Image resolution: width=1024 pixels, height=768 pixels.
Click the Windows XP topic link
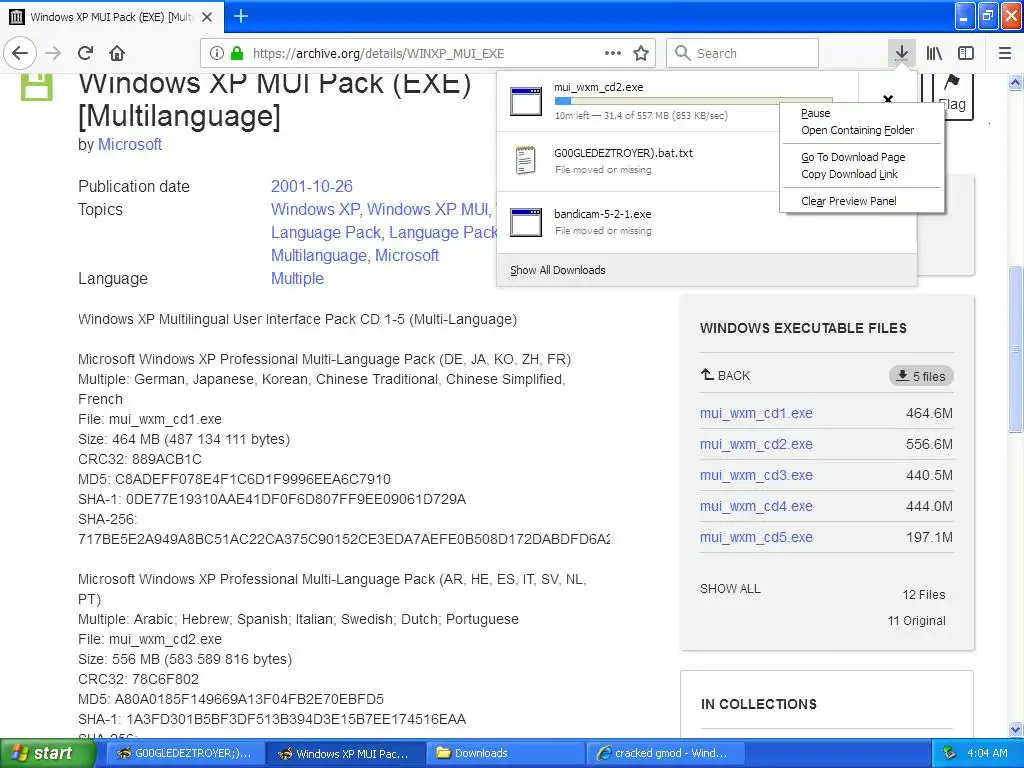click(315, 209)
